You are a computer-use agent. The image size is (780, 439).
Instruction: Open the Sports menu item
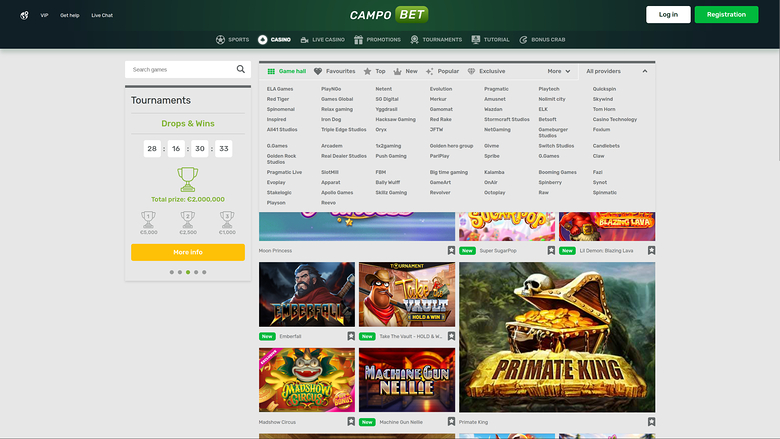click(232, 40)
